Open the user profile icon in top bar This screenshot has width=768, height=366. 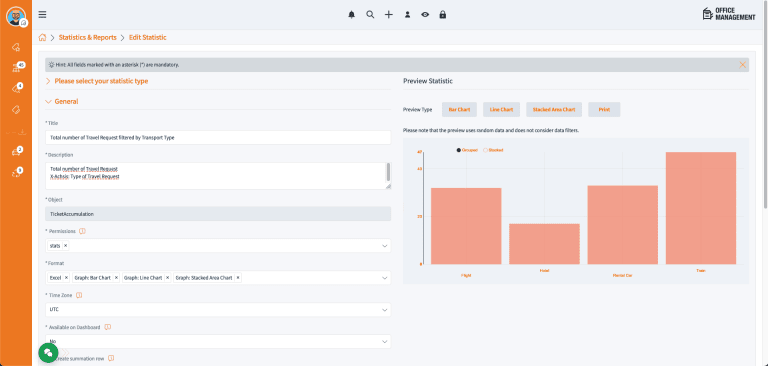tap(407, 15)
